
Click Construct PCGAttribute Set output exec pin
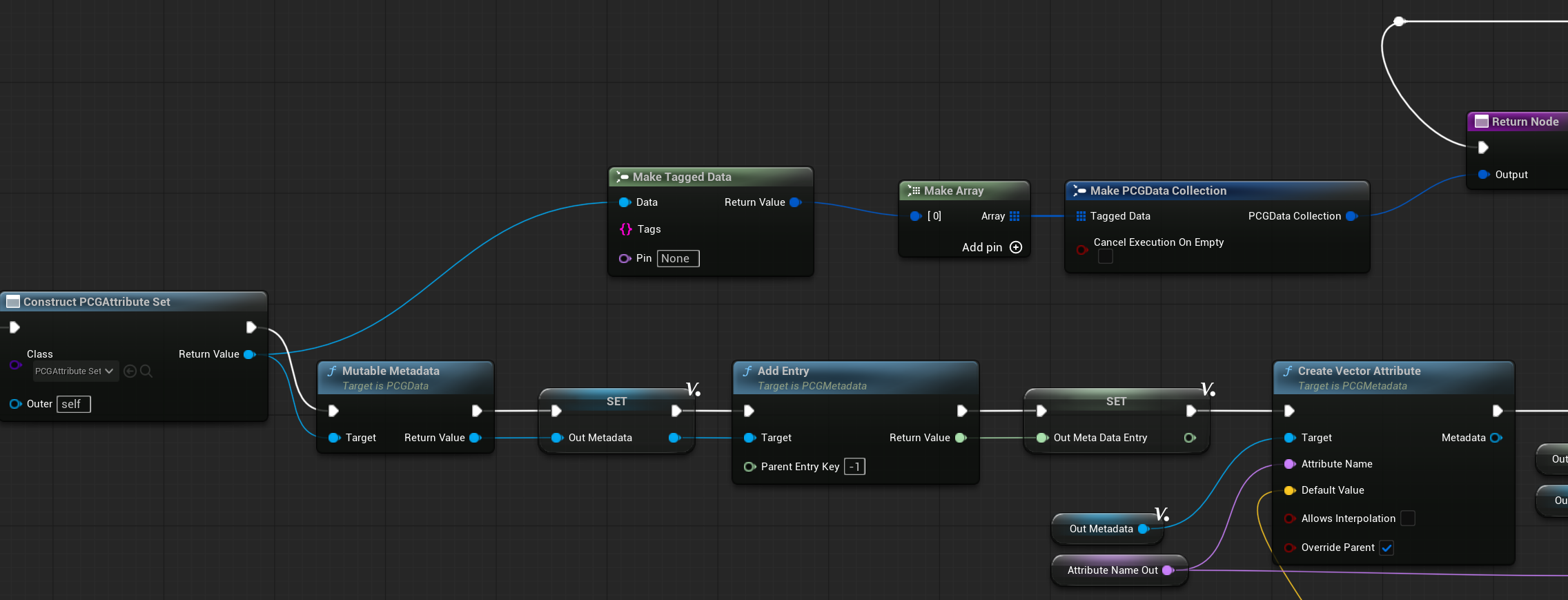pyautogui.click(x=251, y=327)
